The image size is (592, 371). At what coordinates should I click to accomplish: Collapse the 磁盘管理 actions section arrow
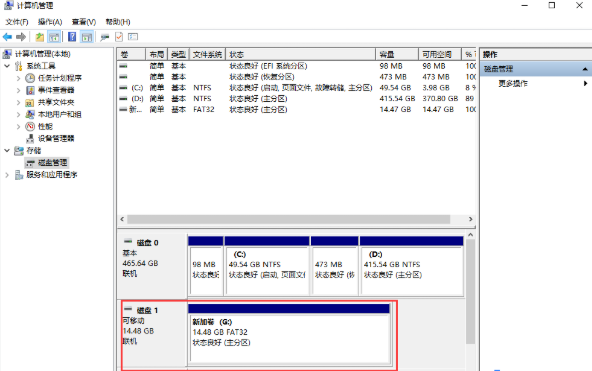585,69
